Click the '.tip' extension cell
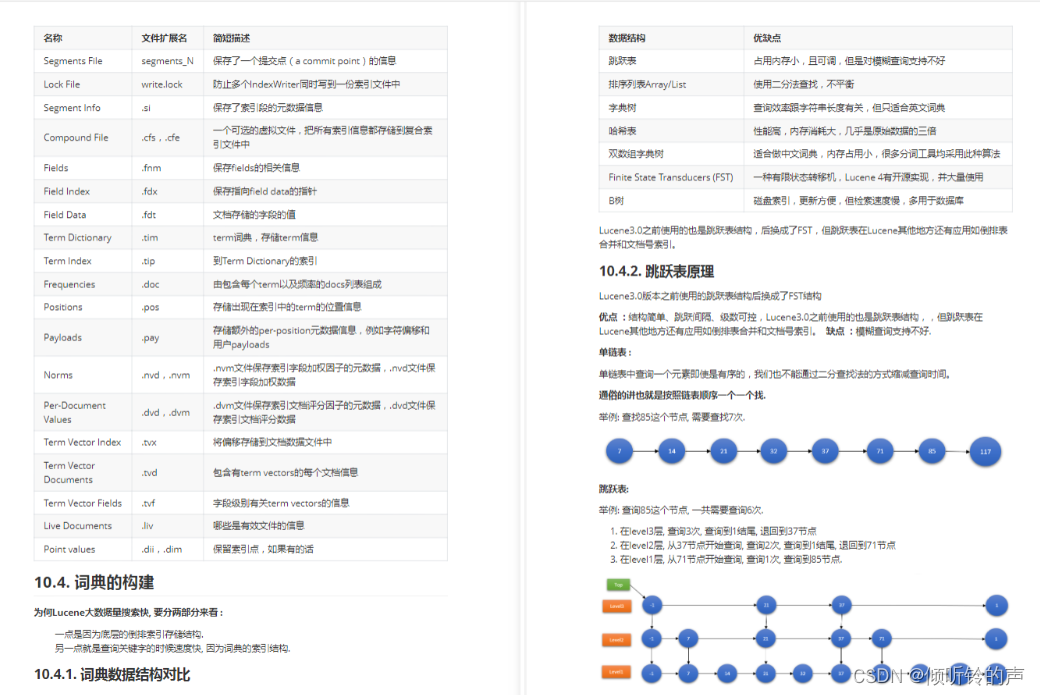The height and width of the screenshot is (695, 1040). click(167, 261)
